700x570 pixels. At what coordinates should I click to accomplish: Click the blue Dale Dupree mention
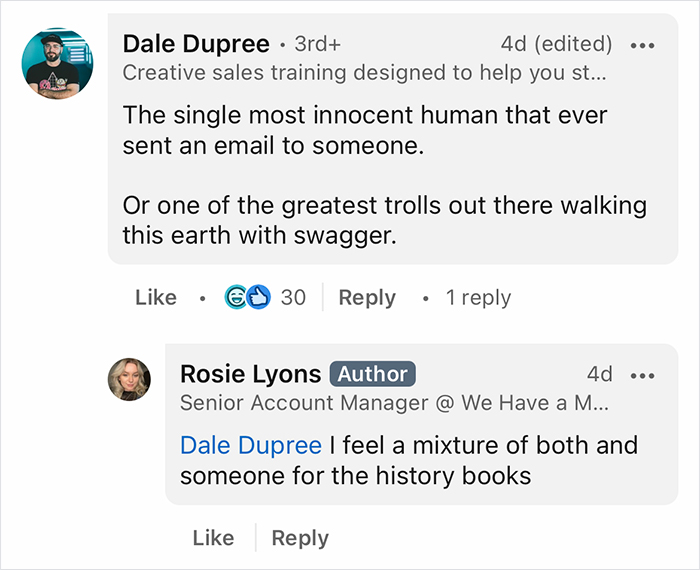(251, 445)
